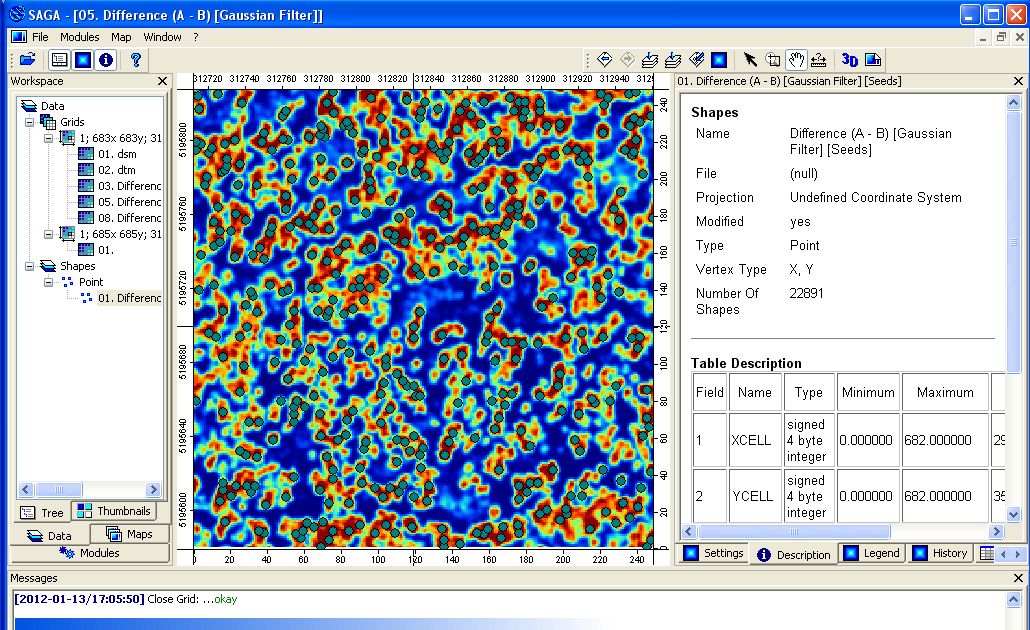The image size is (1030, 630).
Task: Zoom to selection icon
Action: 696,60
